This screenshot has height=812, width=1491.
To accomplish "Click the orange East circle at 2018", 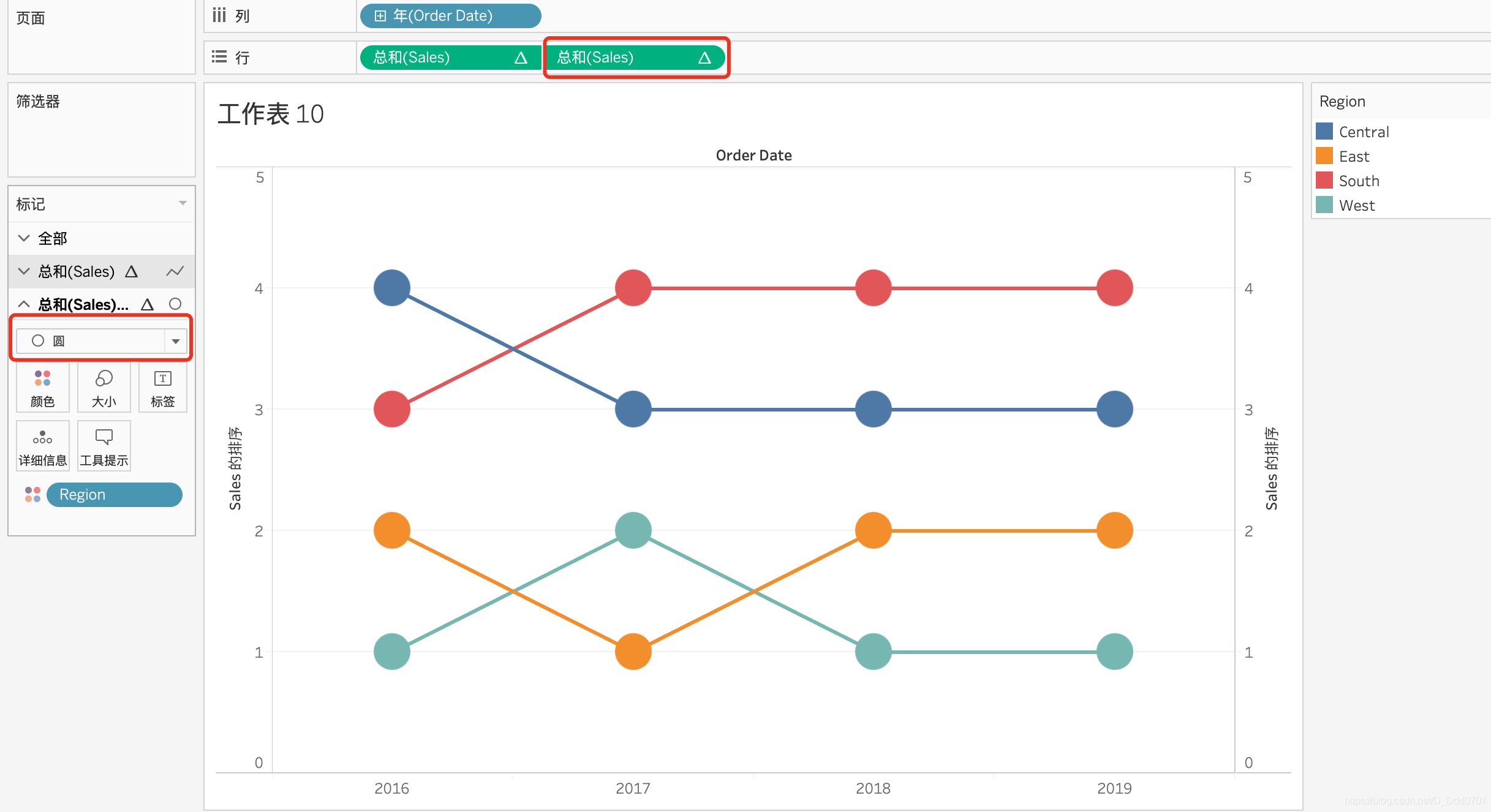I will (x=873, y=530).
